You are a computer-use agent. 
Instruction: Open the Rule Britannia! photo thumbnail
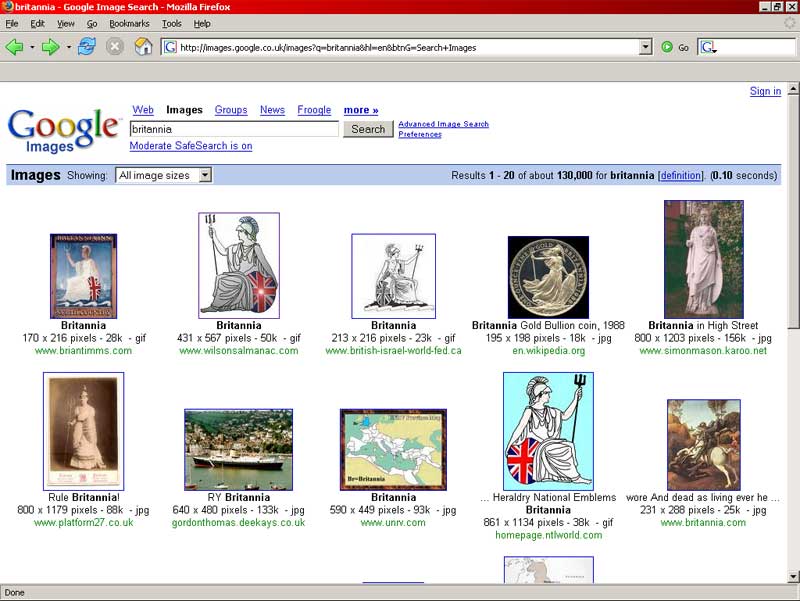pos(84,431)
